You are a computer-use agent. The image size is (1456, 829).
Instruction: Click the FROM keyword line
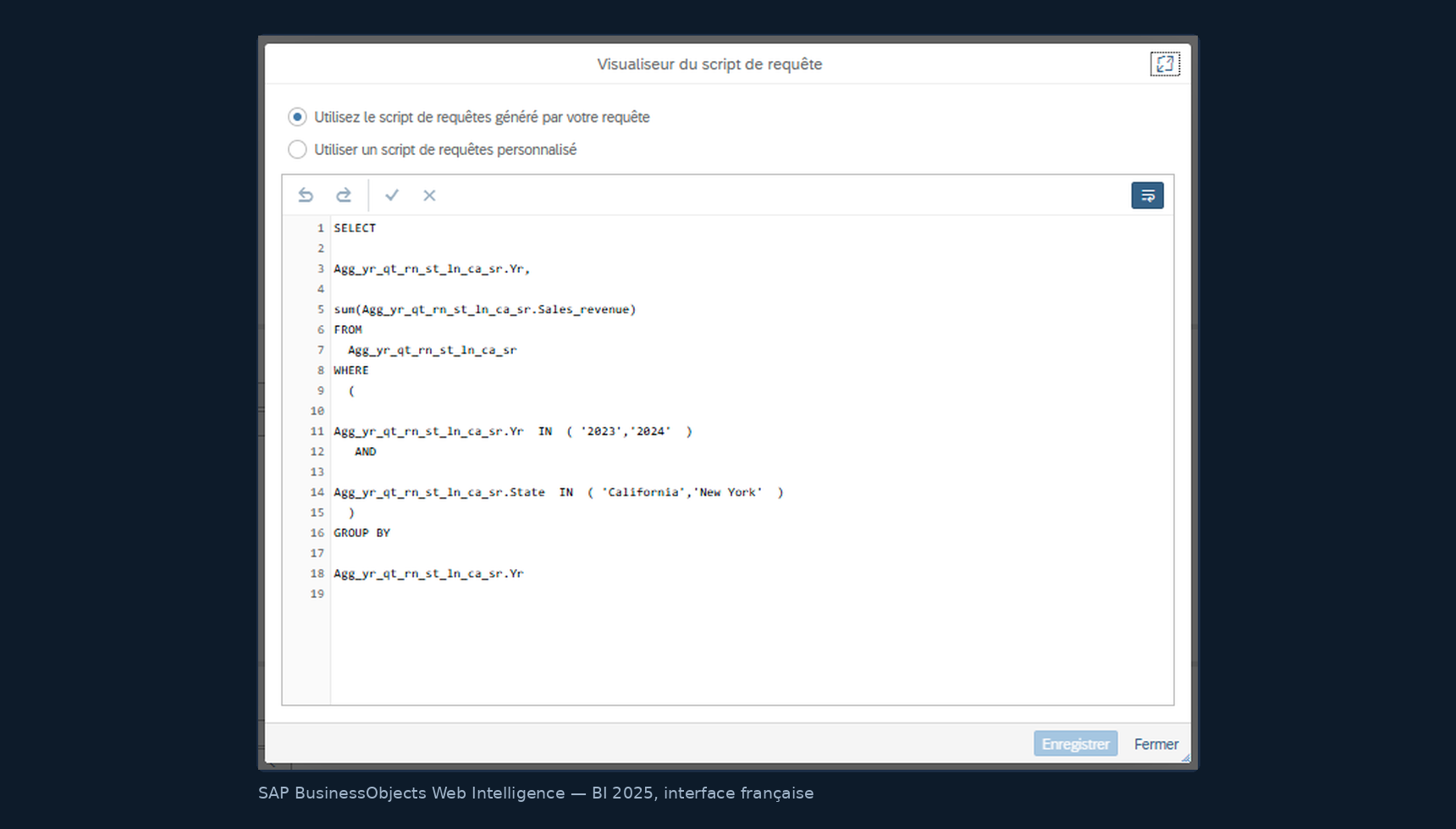click(348, 329)
